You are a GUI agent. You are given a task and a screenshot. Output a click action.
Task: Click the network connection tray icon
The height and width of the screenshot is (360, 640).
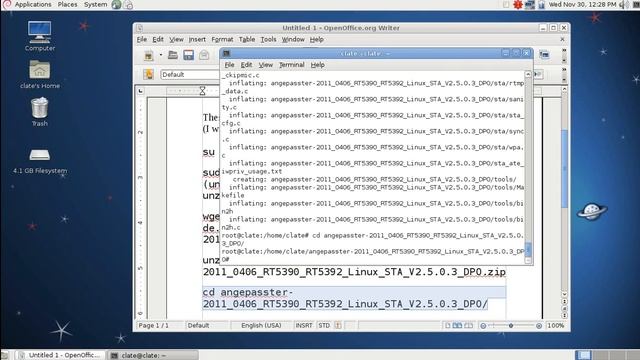point(529,4)
